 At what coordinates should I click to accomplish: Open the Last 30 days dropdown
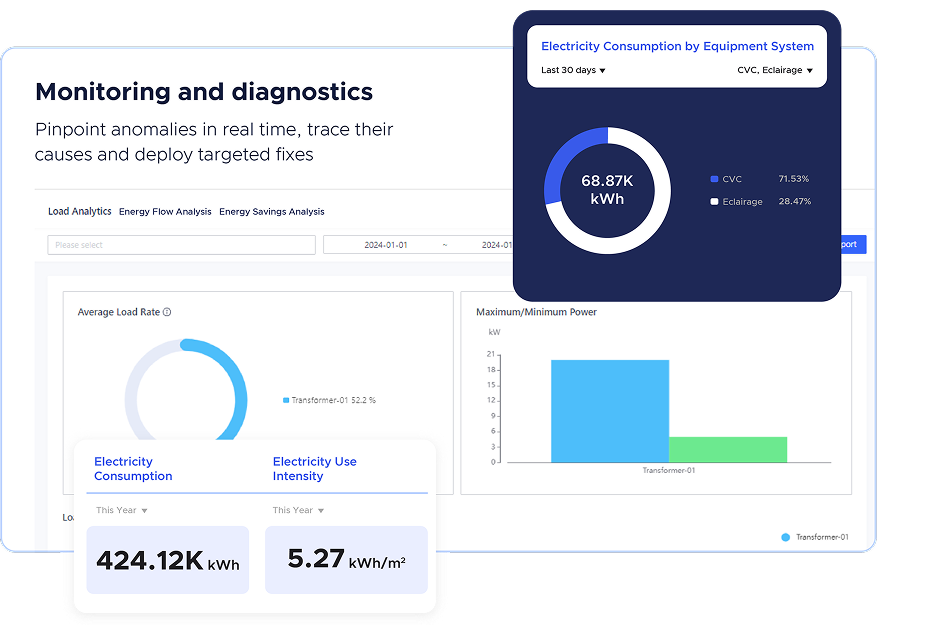tap(573, 71)
